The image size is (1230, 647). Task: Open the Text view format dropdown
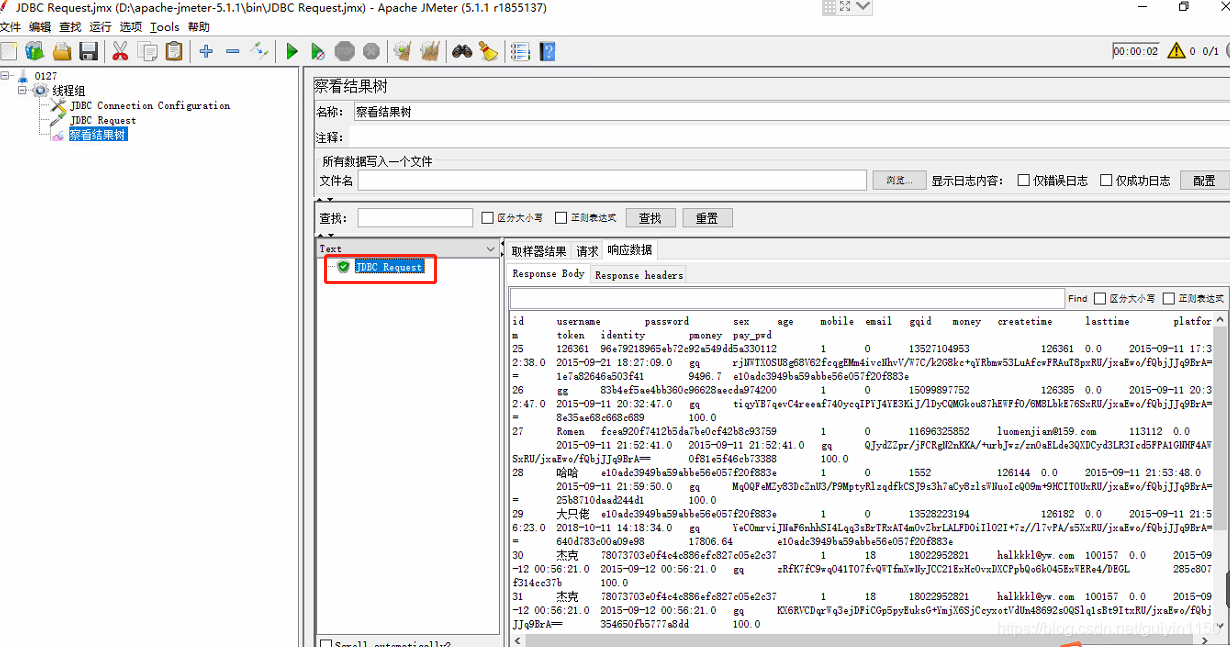(x=490, y=247)
